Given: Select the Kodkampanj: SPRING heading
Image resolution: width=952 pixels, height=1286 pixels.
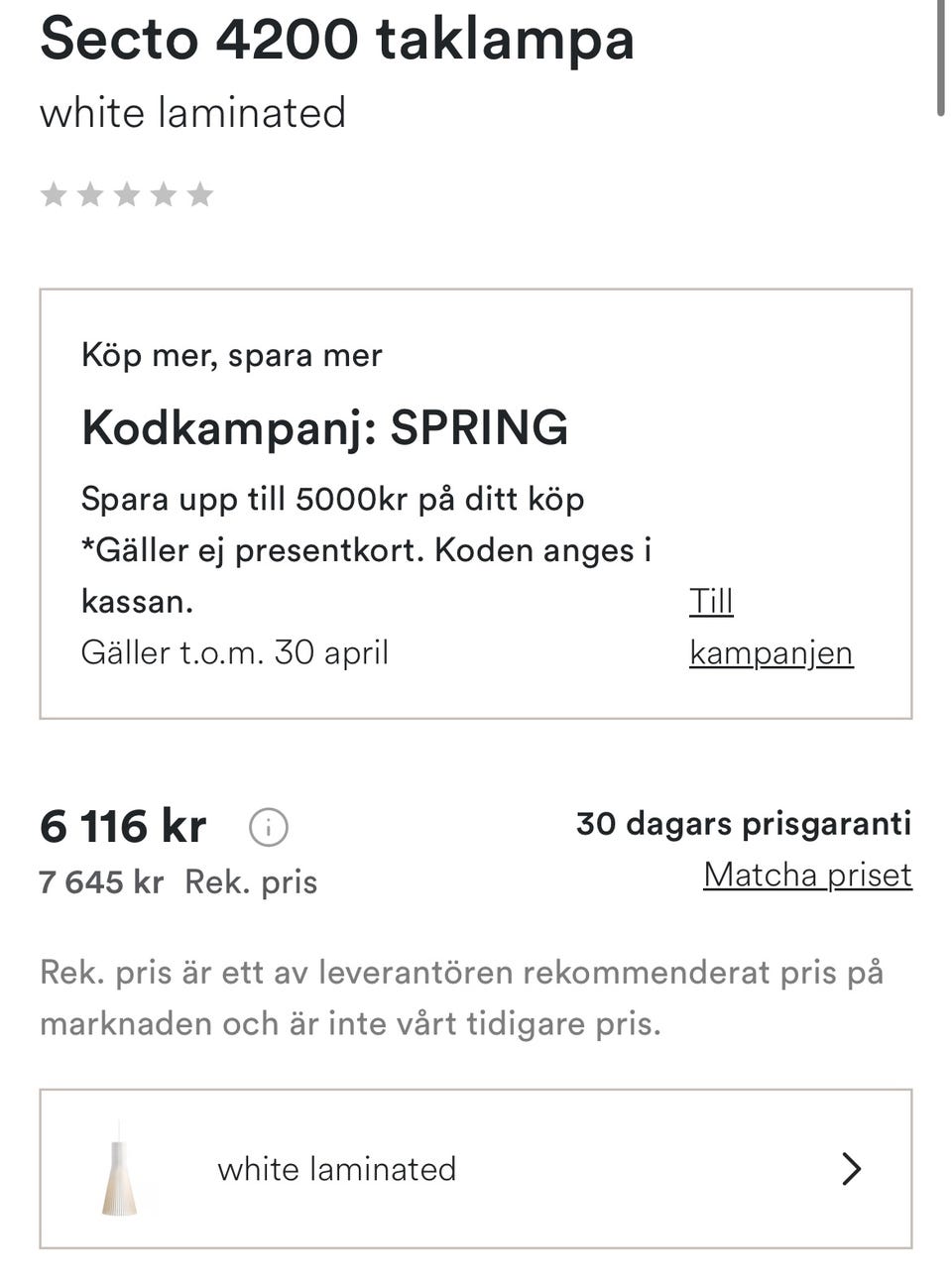Looking at the screenshot, I should (x=324, y=427).
